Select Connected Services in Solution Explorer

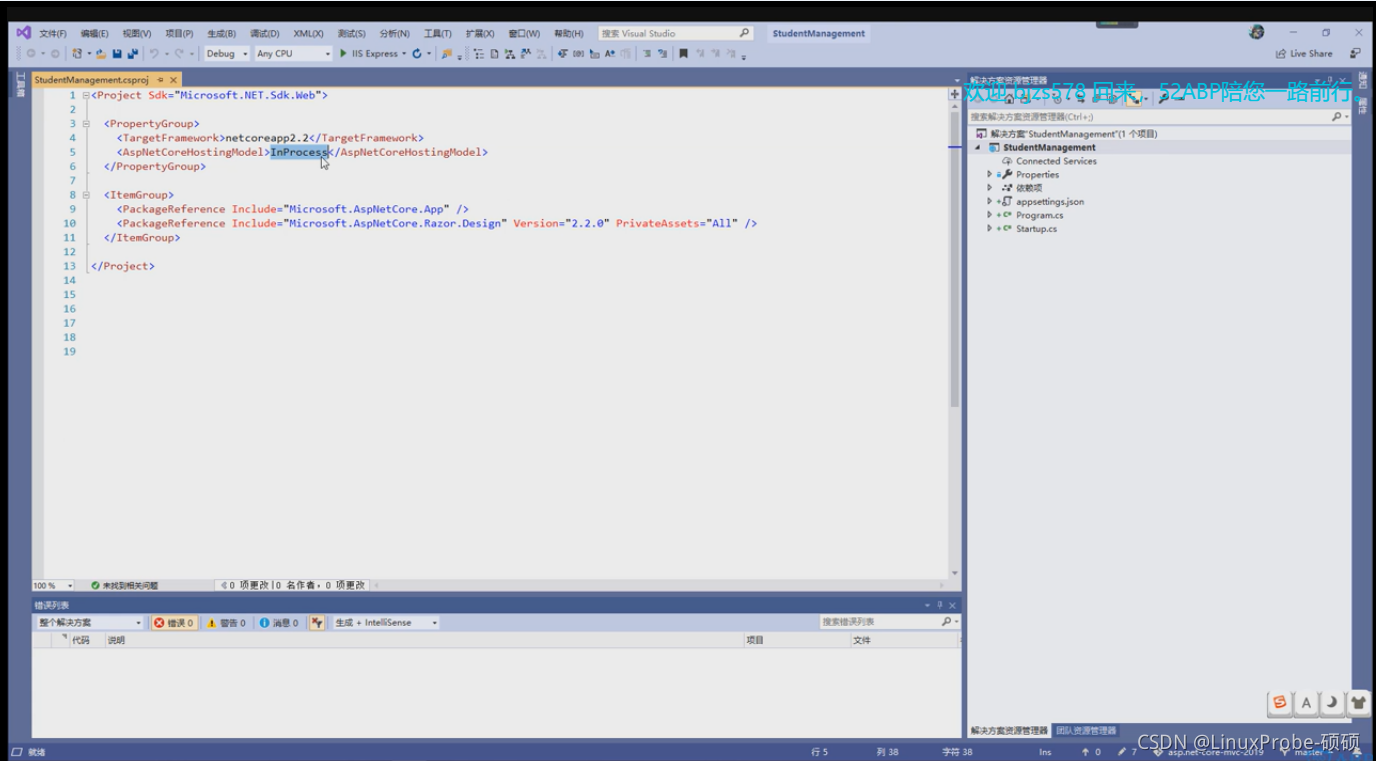pos(1056,161)
